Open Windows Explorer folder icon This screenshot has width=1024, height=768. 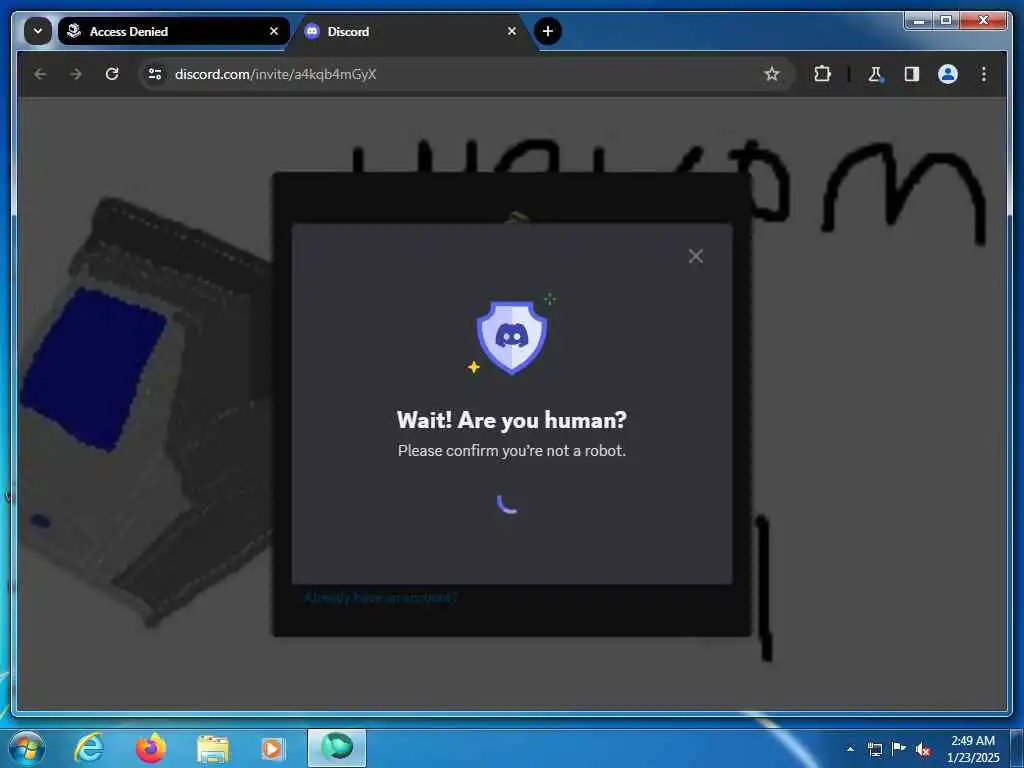213,748
